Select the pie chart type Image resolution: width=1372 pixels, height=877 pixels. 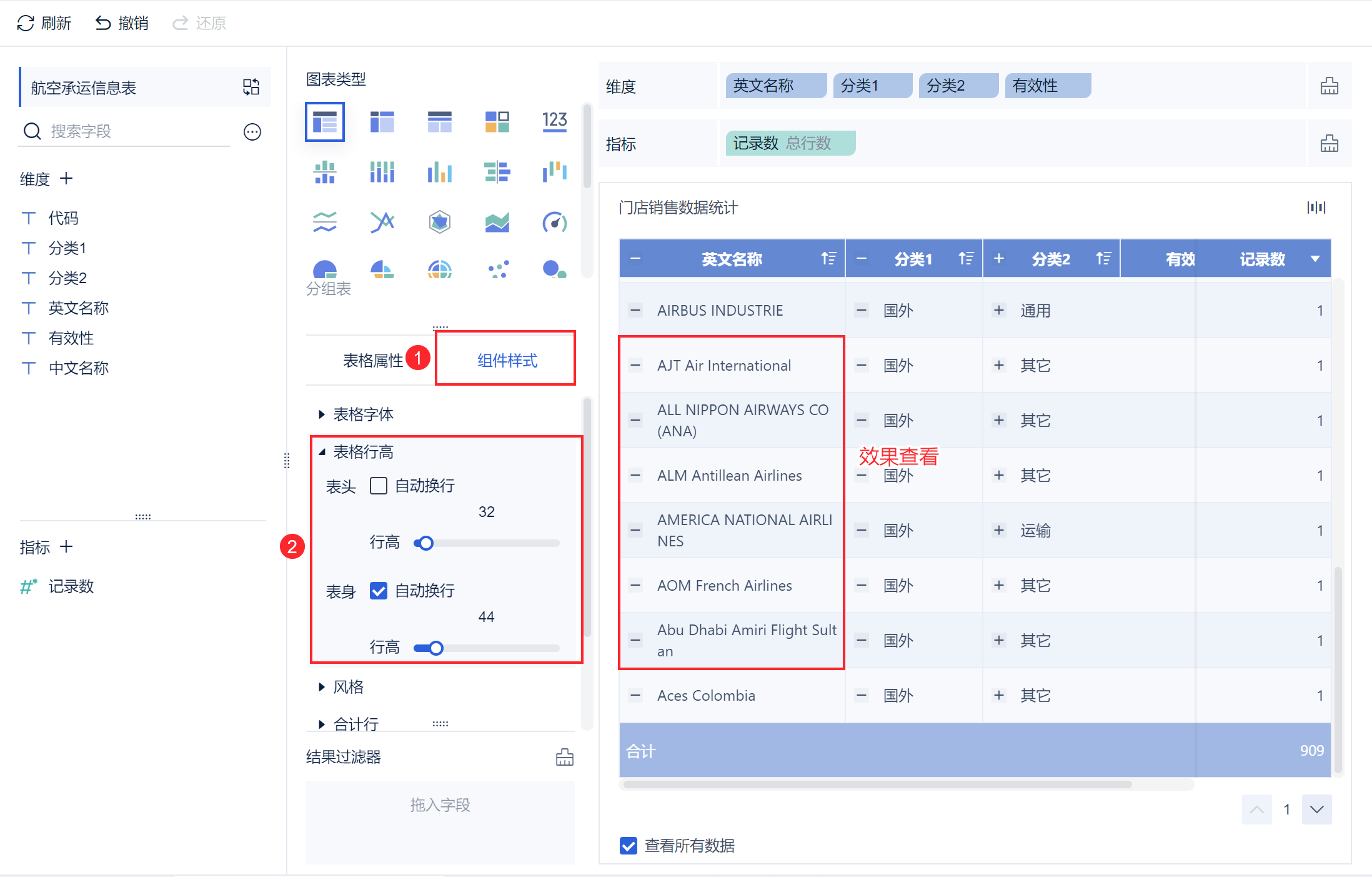(x=325, y=269)
